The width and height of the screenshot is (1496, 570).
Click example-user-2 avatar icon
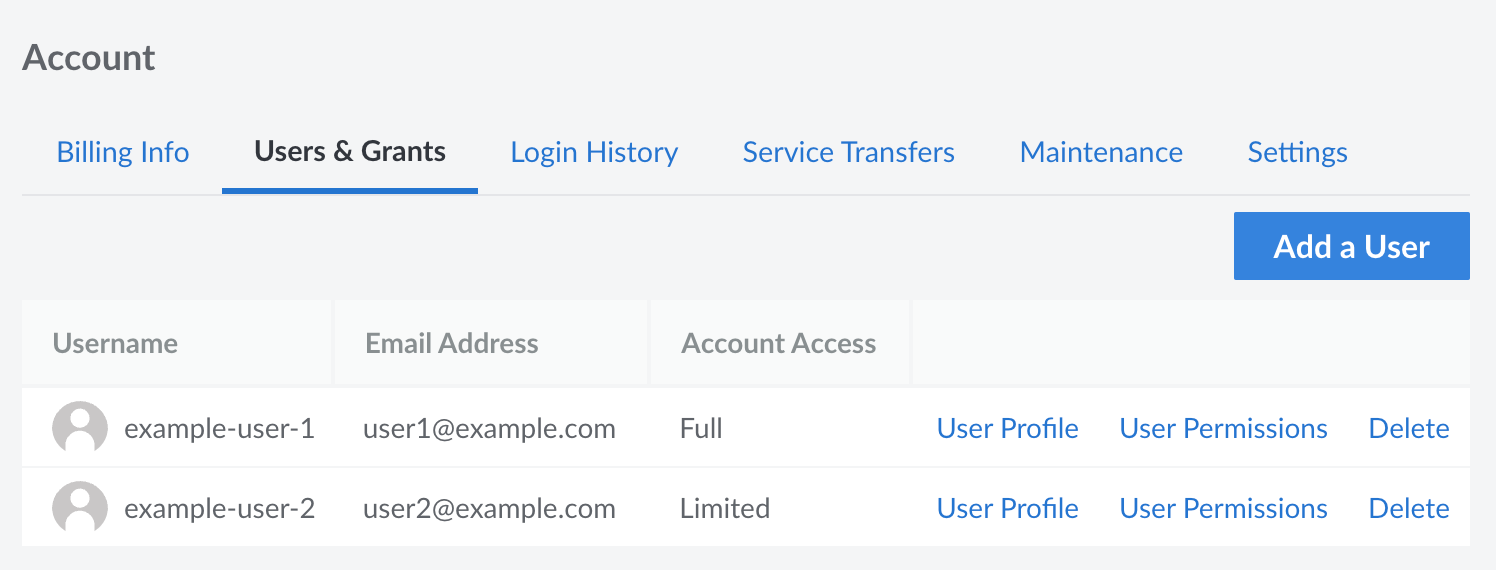[x=80, y=509]
